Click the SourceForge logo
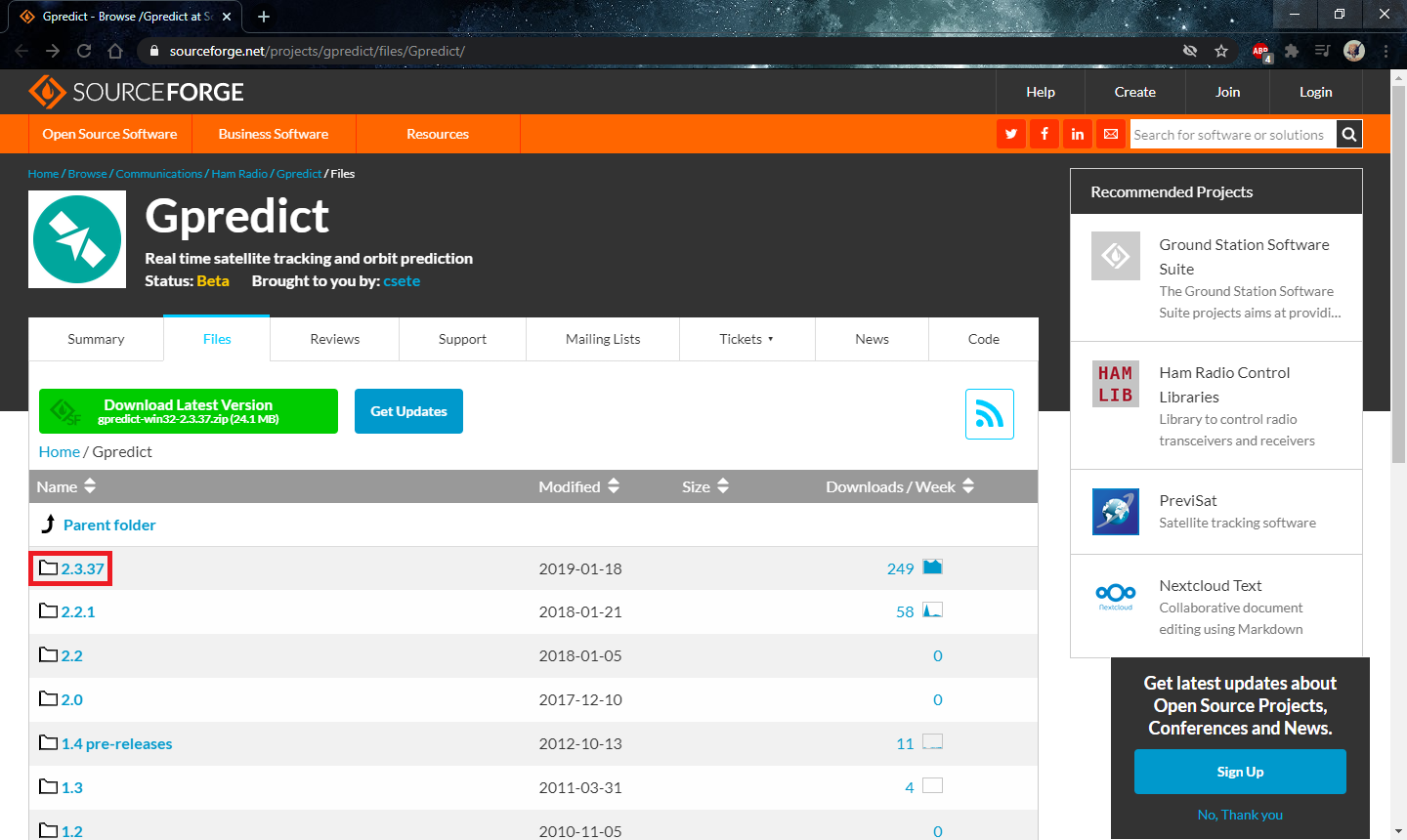The image size is (1407, 840). 136,92
